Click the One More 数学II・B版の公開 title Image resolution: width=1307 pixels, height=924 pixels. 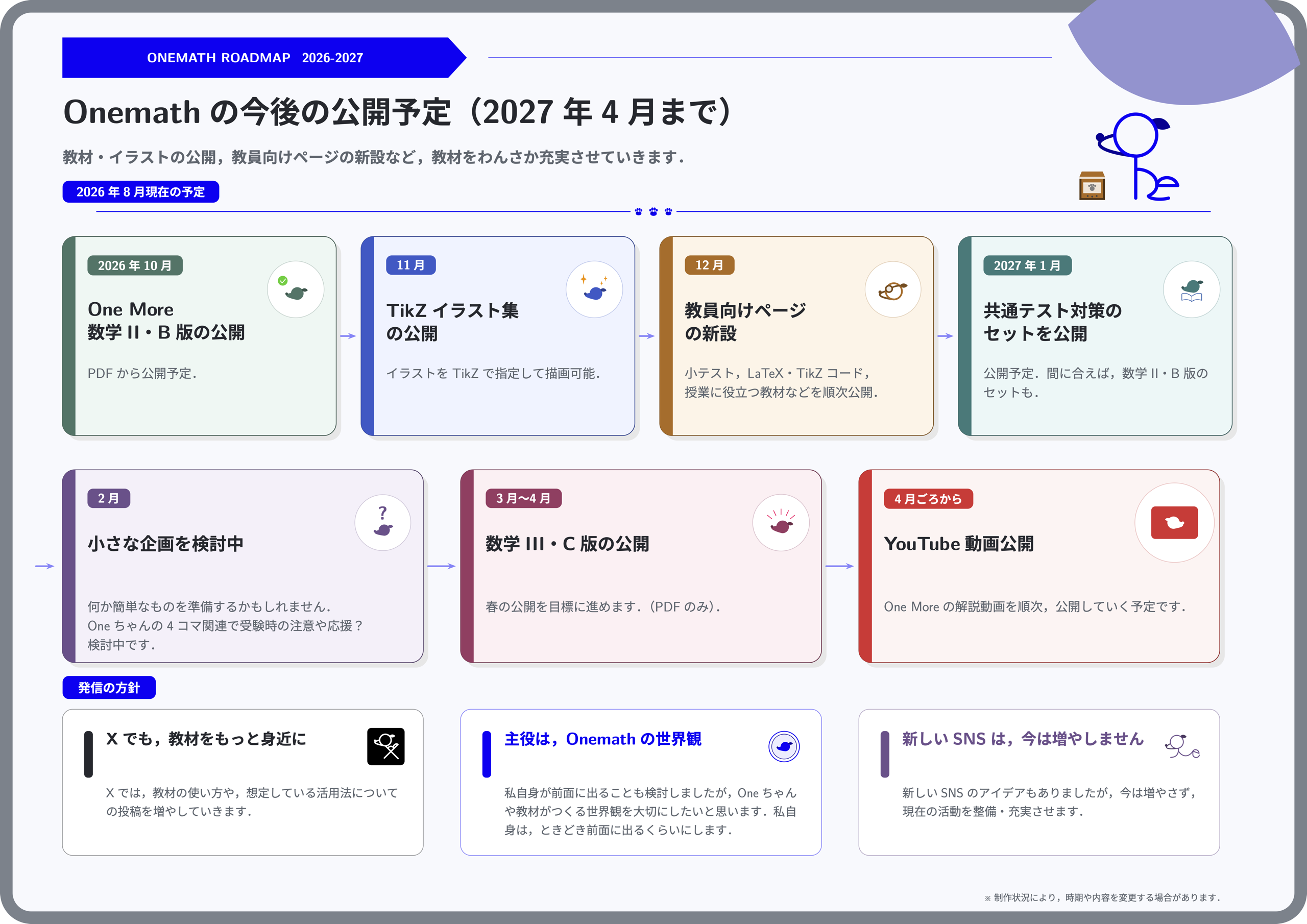coord(166,321)
